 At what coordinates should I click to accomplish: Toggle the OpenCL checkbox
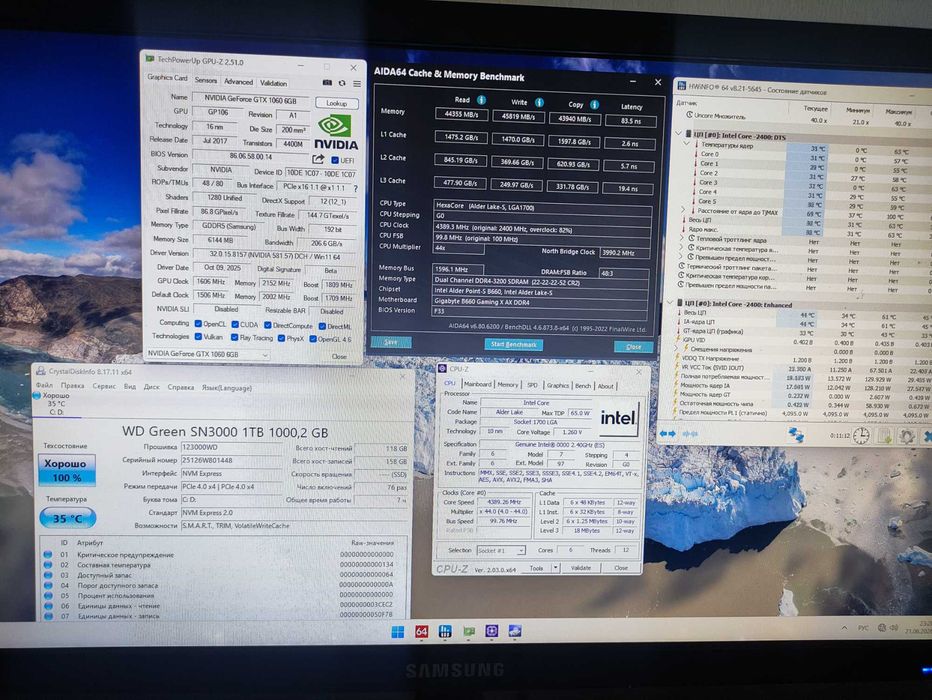(x=198, y=324)
